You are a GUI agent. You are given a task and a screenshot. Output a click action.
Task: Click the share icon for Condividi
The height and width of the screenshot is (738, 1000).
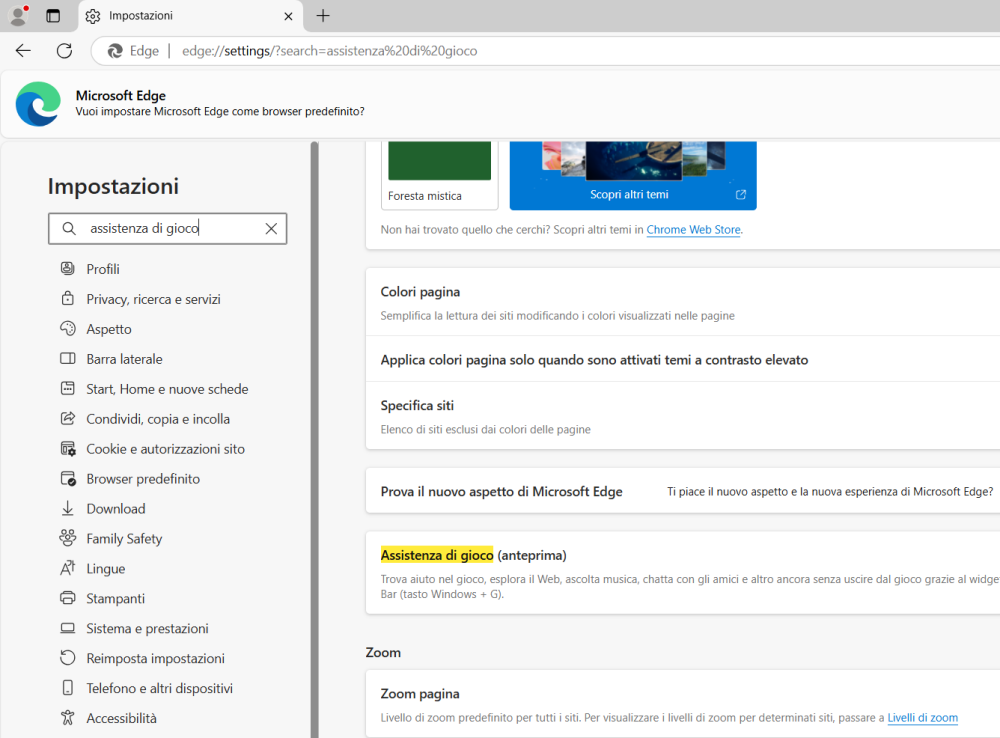[68, 418]
